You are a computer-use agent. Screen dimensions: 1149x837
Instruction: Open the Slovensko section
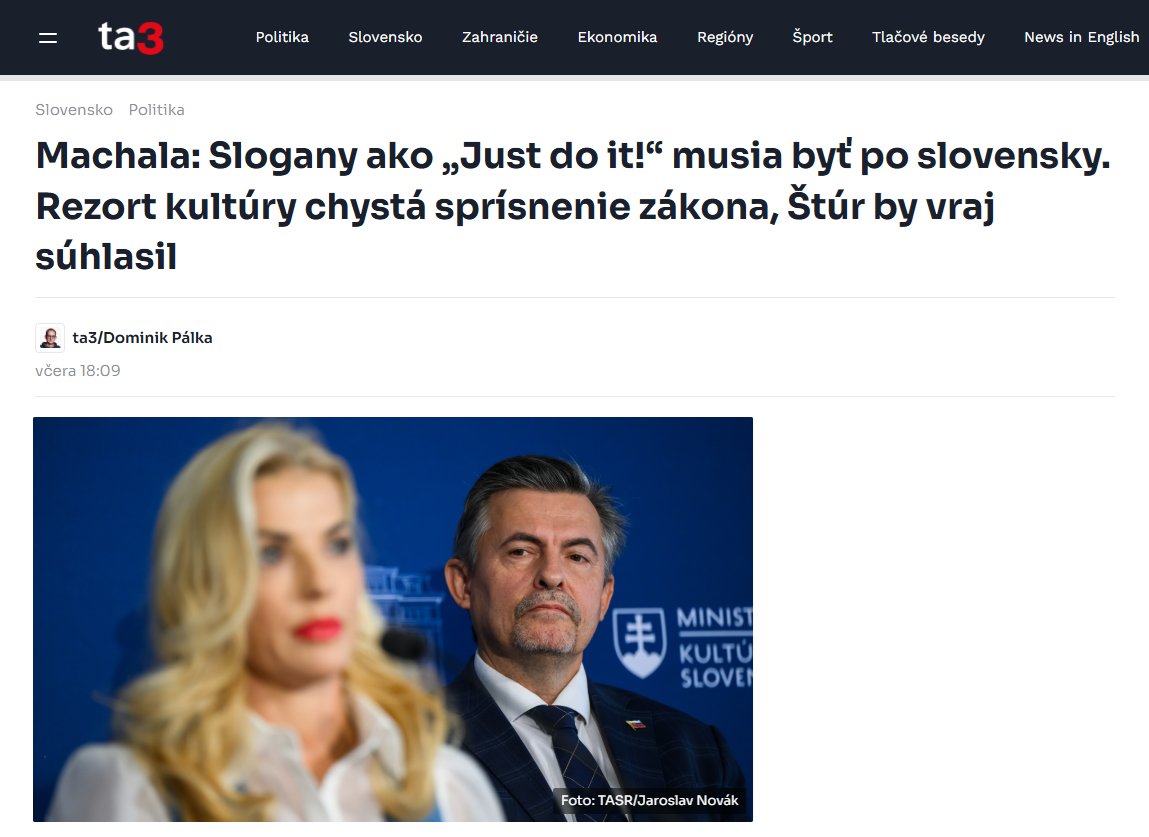[x=385, y=37]
